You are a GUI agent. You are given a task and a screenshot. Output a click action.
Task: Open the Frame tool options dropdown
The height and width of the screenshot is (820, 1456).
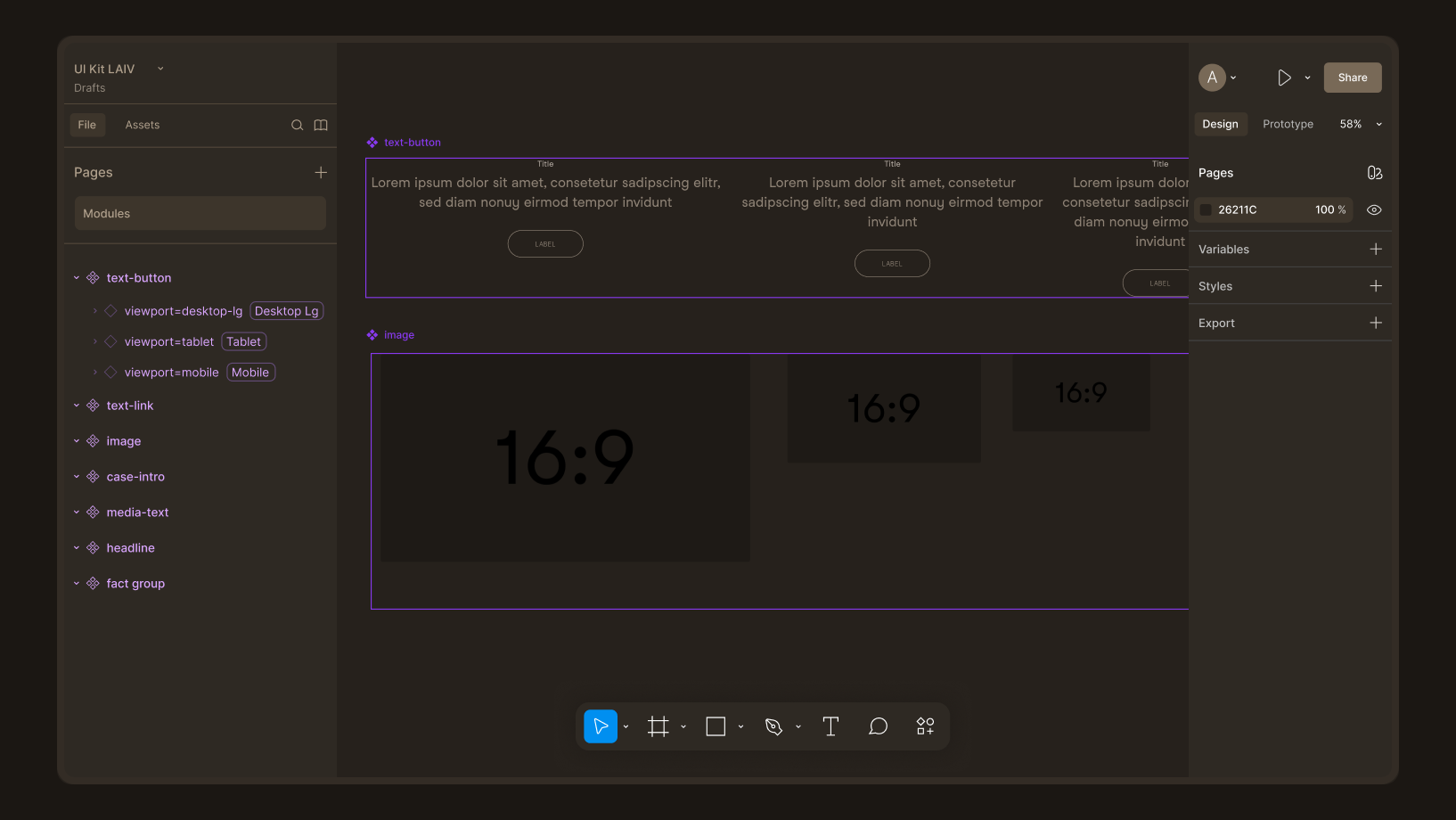[x=683, y=726]
